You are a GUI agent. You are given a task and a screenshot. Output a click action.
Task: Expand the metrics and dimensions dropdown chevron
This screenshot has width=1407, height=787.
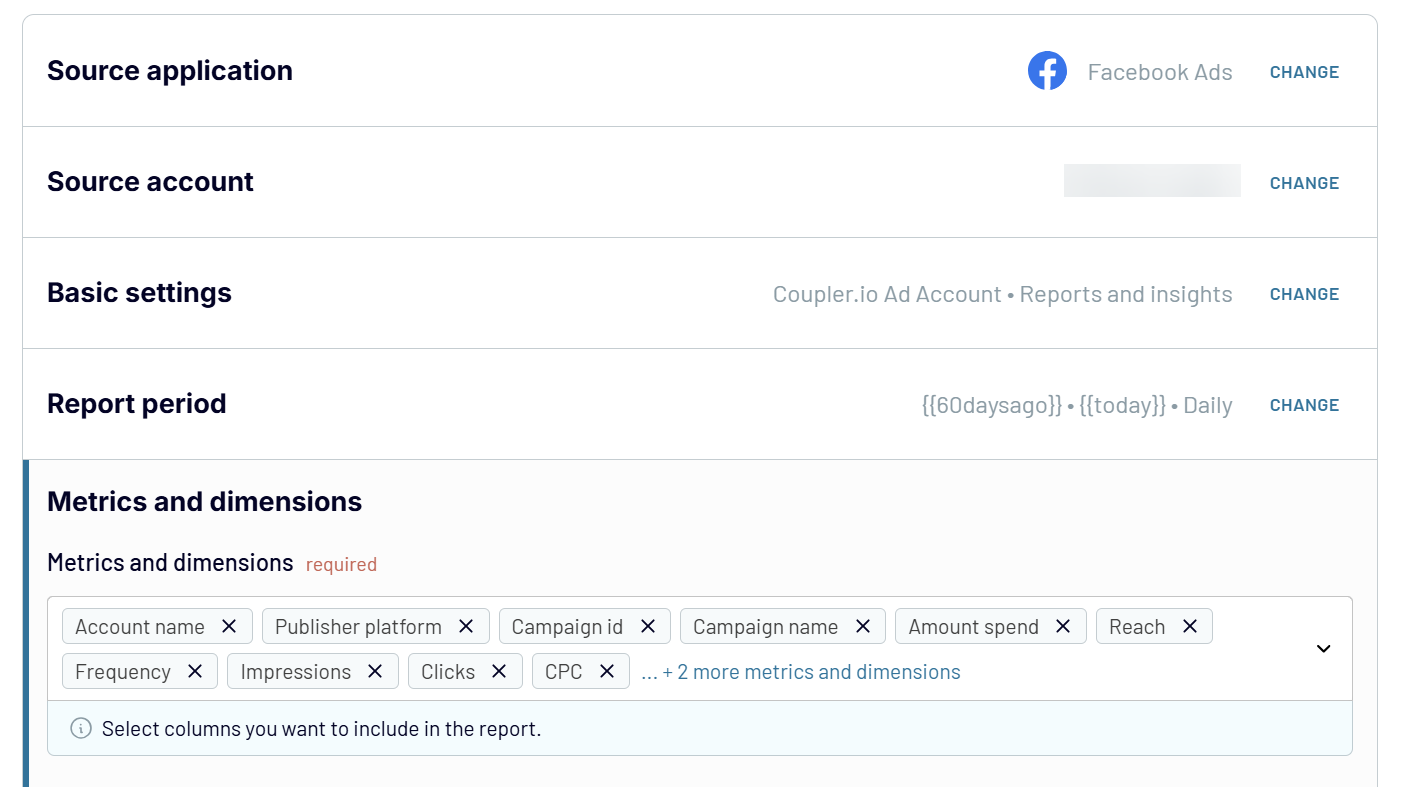(x=1323, y=649)
